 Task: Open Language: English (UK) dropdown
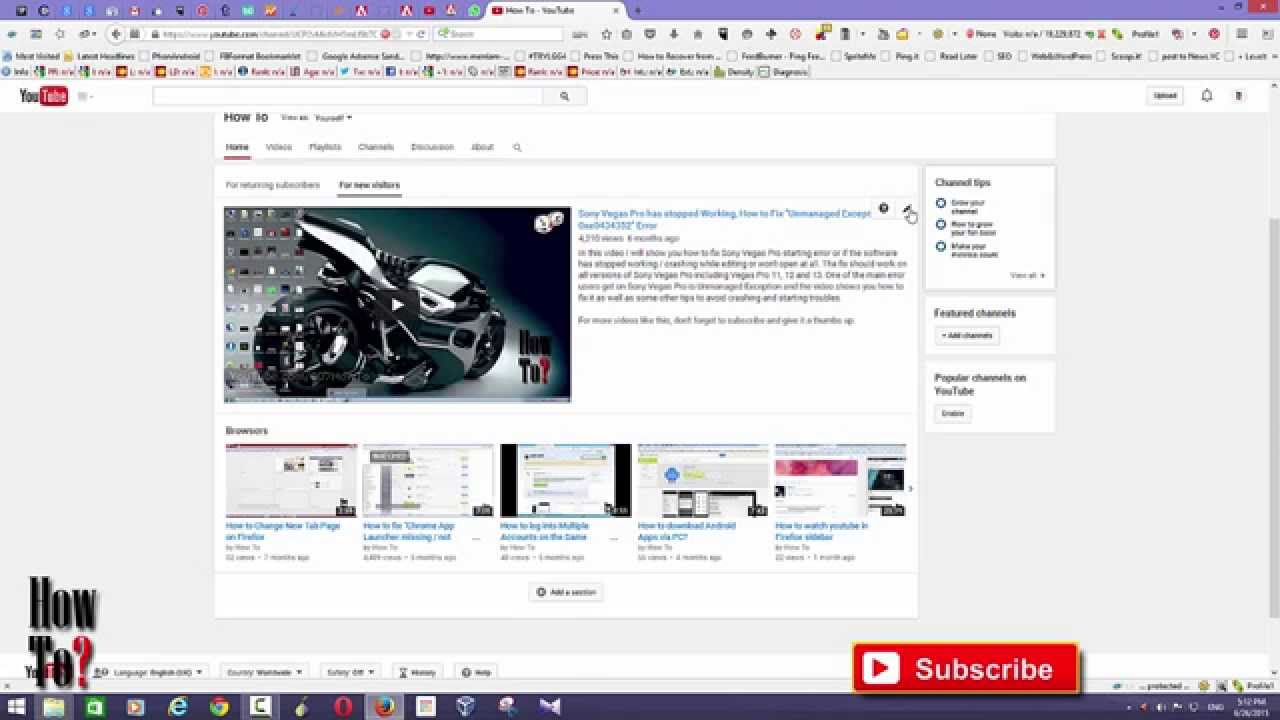point(148,672)
